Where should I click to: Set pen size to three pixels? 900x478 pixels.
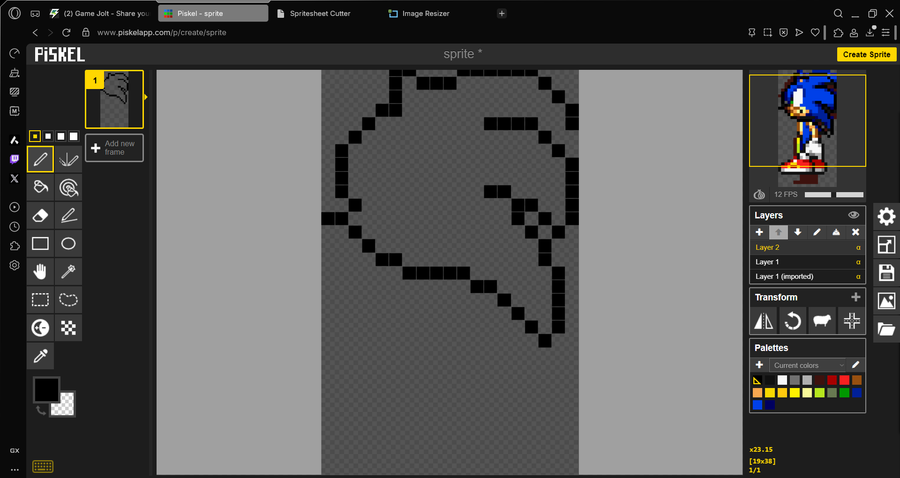coord(61,136)
